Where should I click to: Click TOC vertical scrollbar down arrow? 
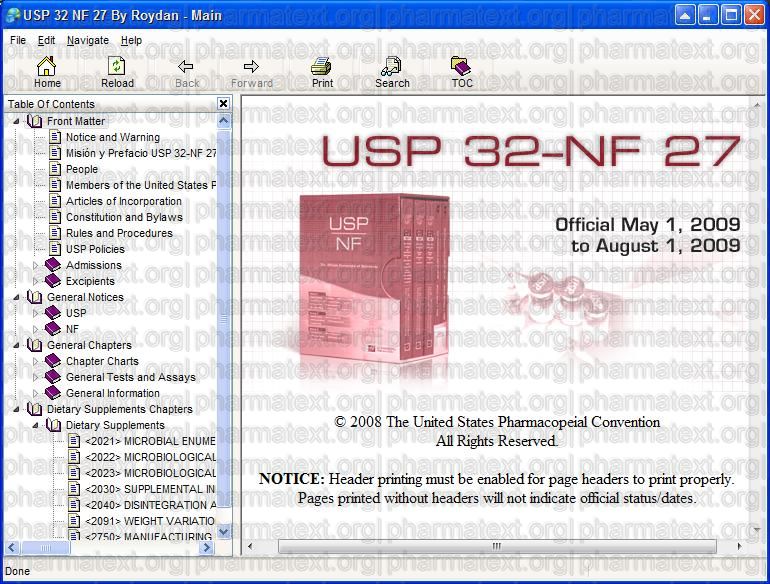(x=224, y=531)
